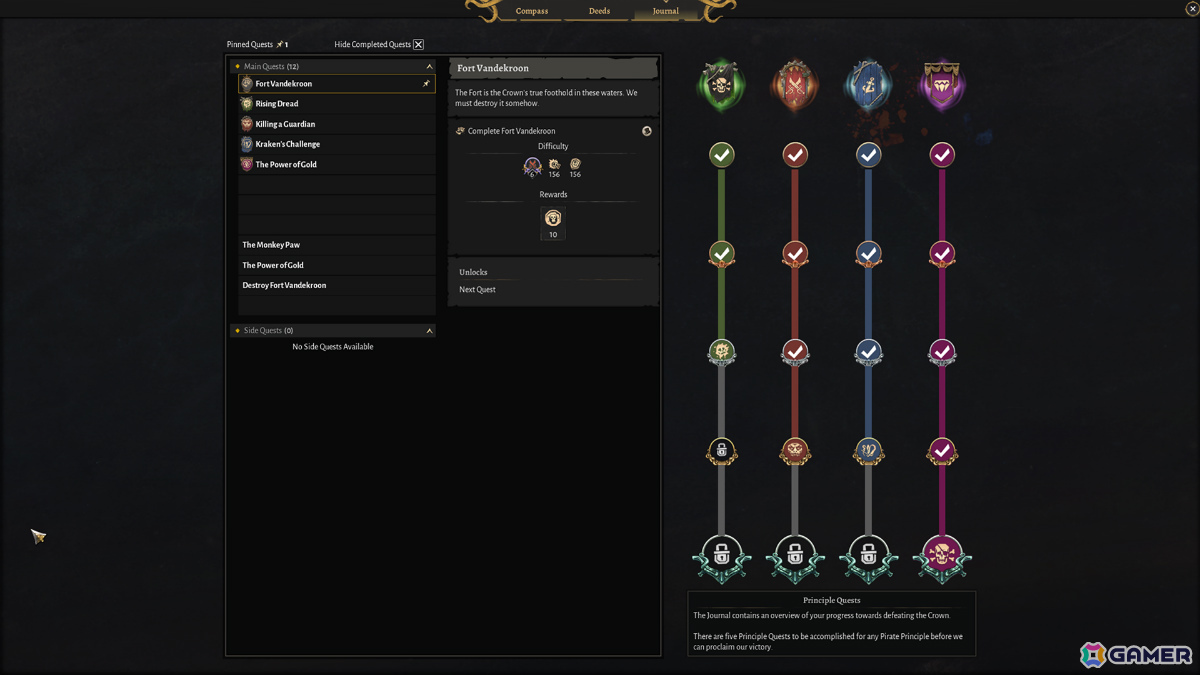
Task: Click the third checkmark node on red track
Action: pos(795,352)
